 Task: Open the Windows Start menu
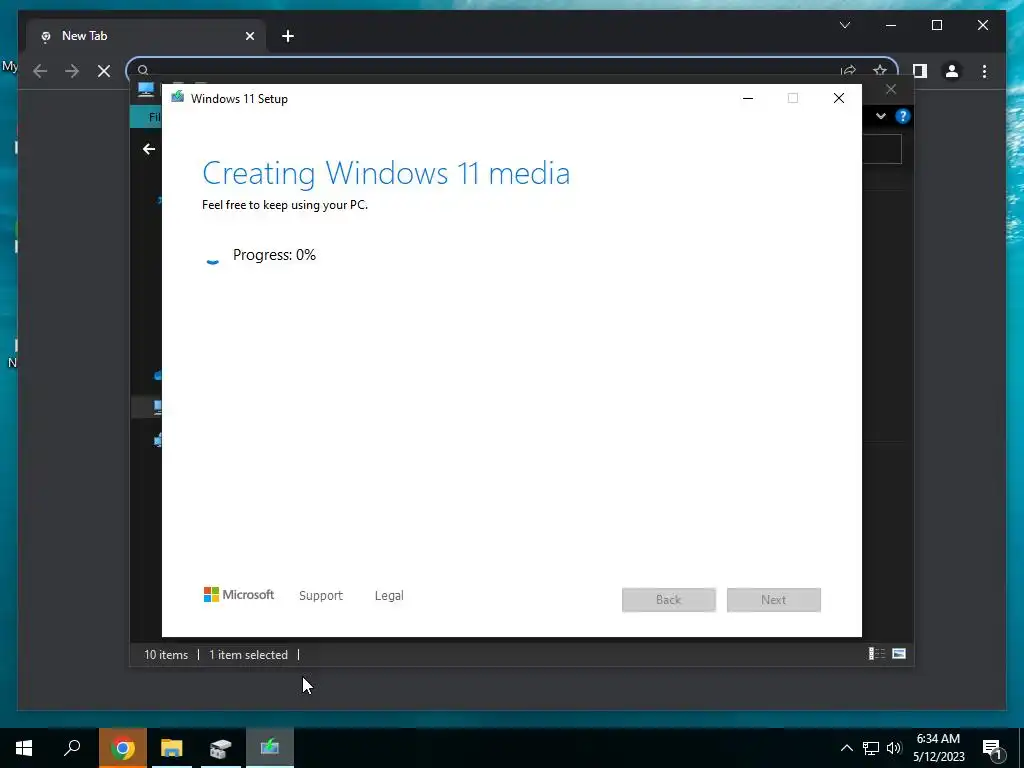click(24, 748)
